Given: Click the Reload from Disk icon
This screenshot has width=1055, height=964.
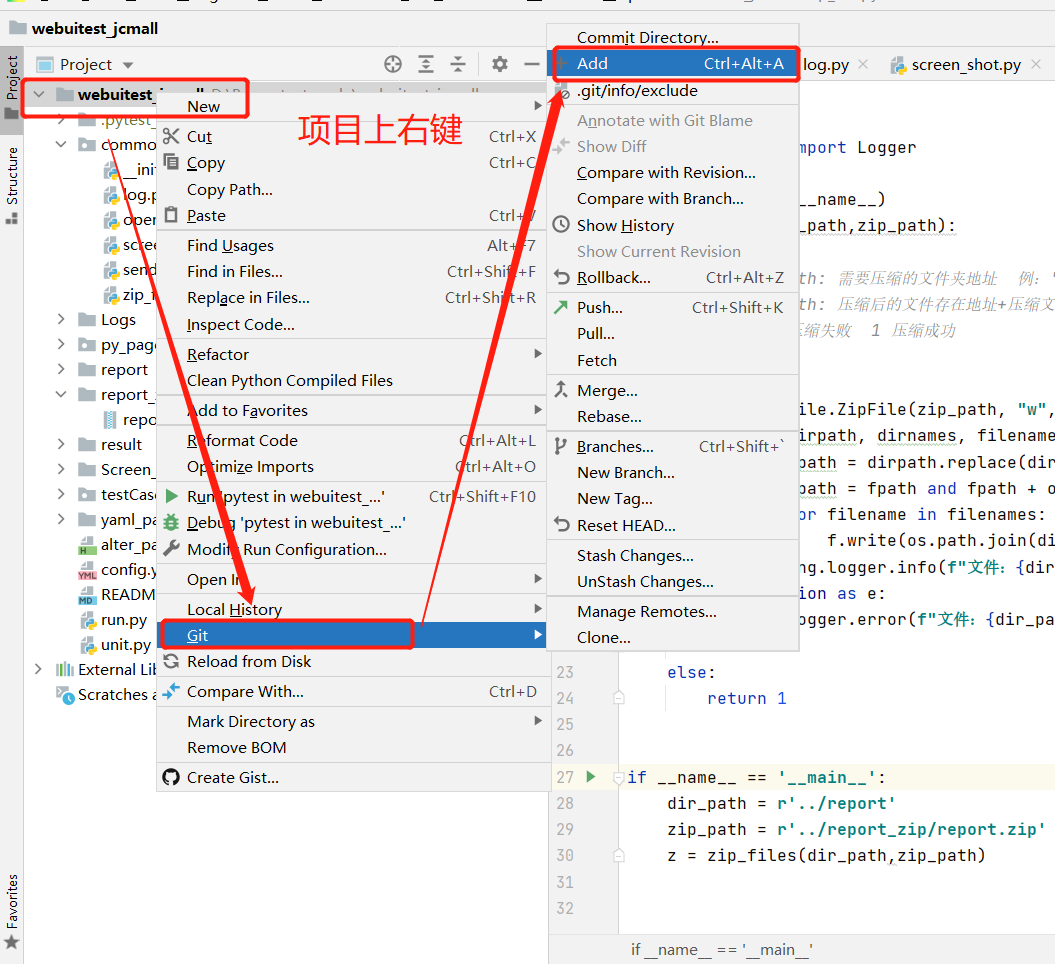Looking at the screenshot, I should 172,661.
